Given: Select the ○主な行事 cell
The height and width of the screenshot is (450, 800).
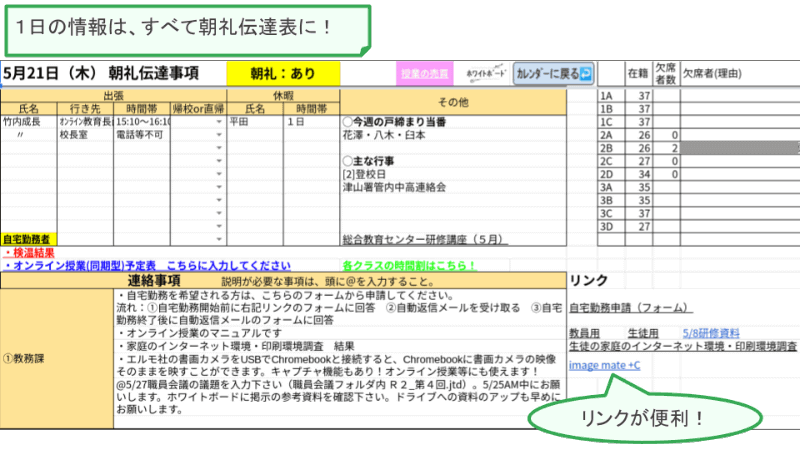Looking at the screenshot, I should (x=453, y=161).
